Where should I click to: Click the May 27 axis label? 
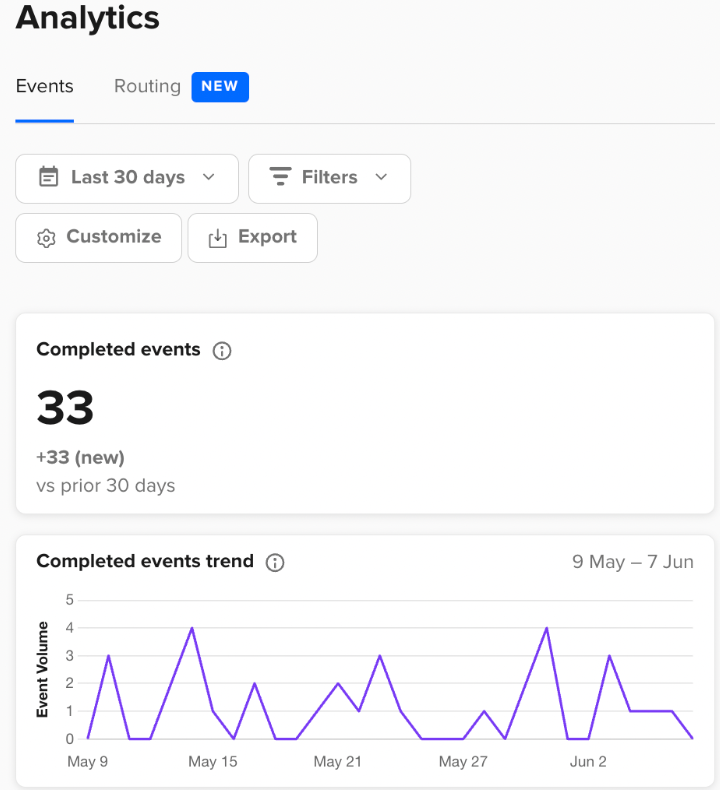[x=463, y=761]
